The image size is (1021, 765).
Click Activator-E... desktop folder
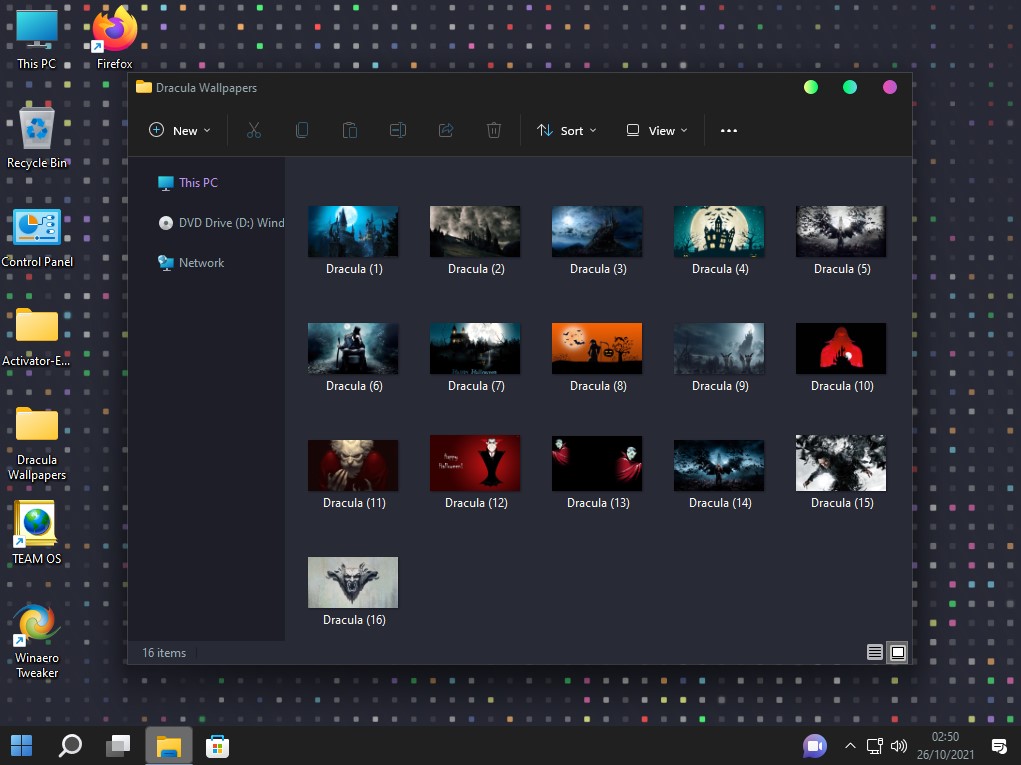coord(36,337)
